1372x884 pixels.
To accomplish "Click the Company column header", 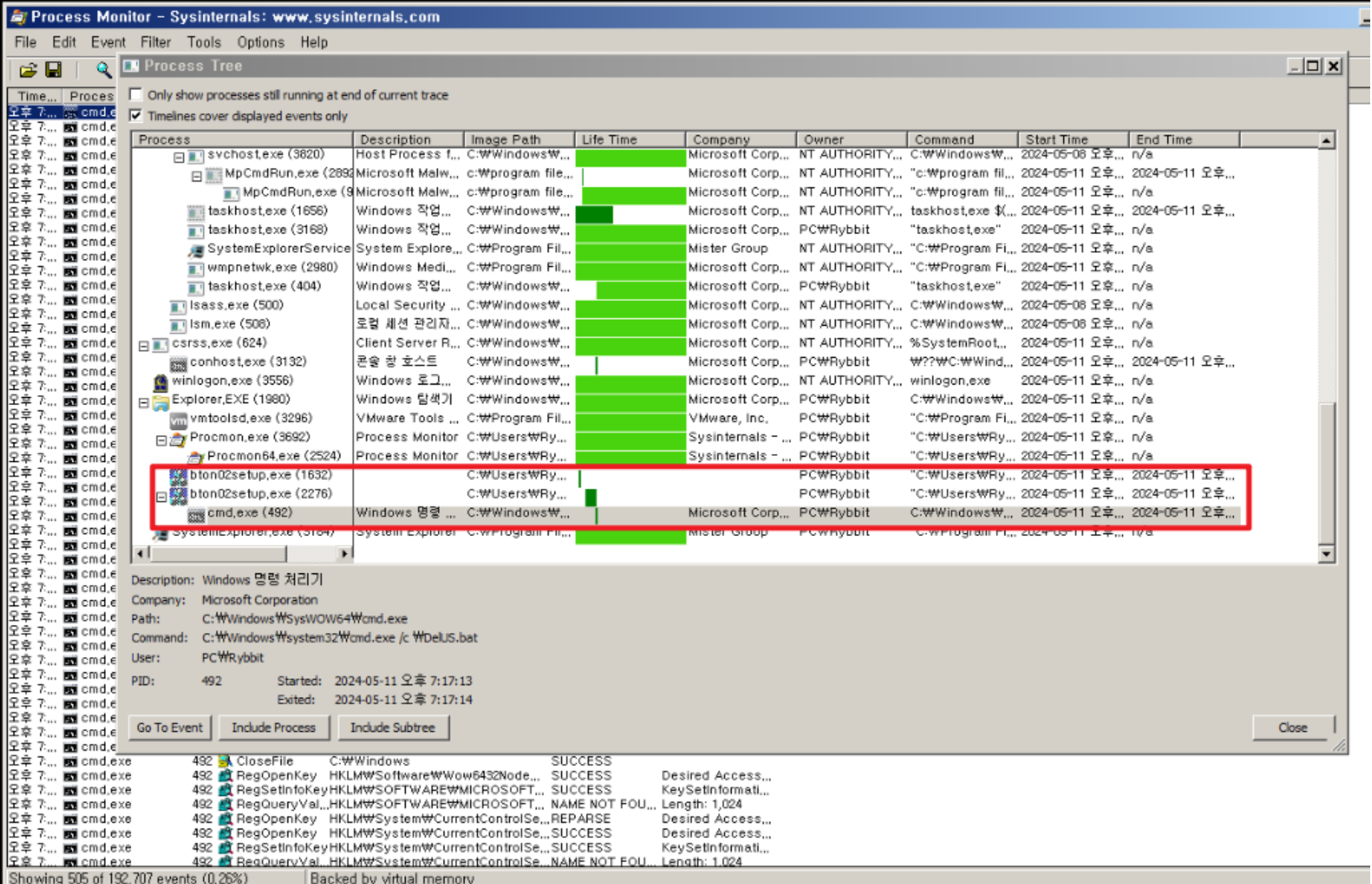I will (x=741, y=139).
